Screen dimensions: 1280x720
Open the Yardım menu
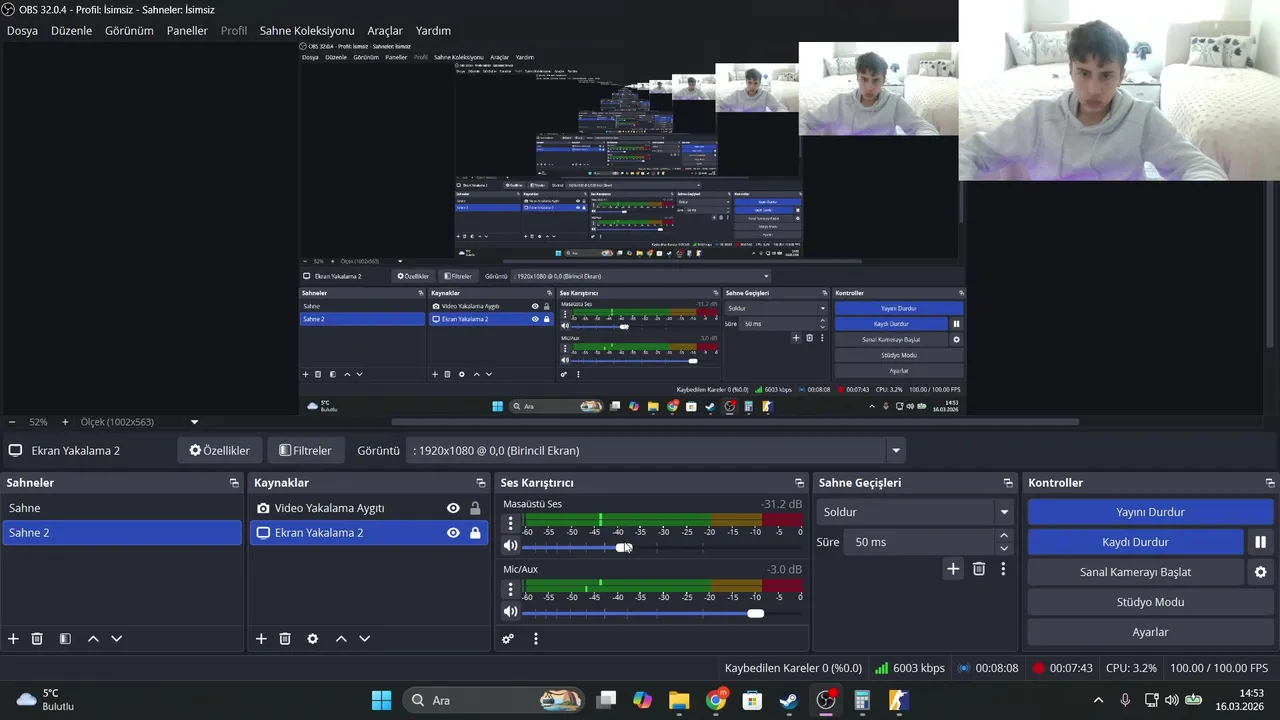click(x=433, y=31)
